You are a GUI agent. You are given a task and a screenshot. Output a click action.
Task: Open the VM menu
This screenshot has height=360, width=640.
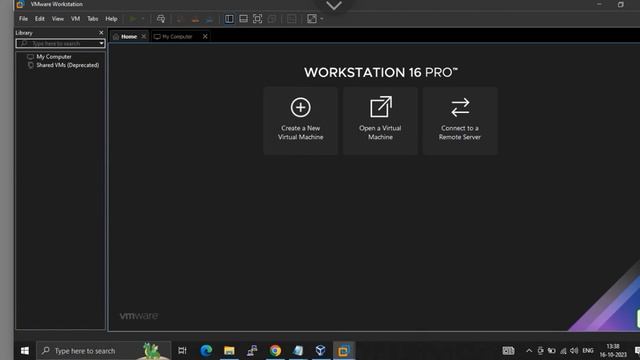[76, 19]
